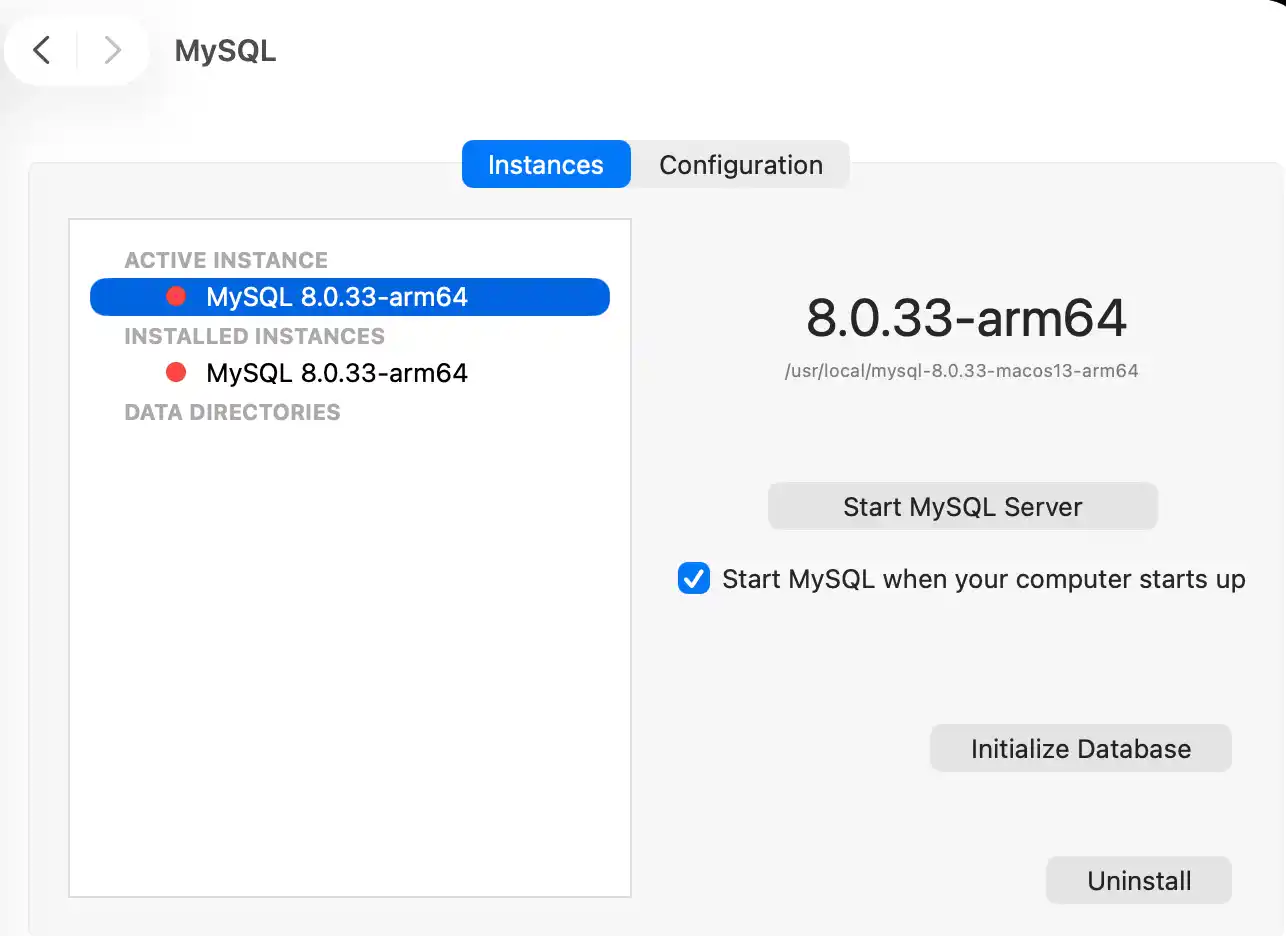Click the empty instance list area
Image resolution: width=1286 pixels, height=936 pixels.
[349, 650]
